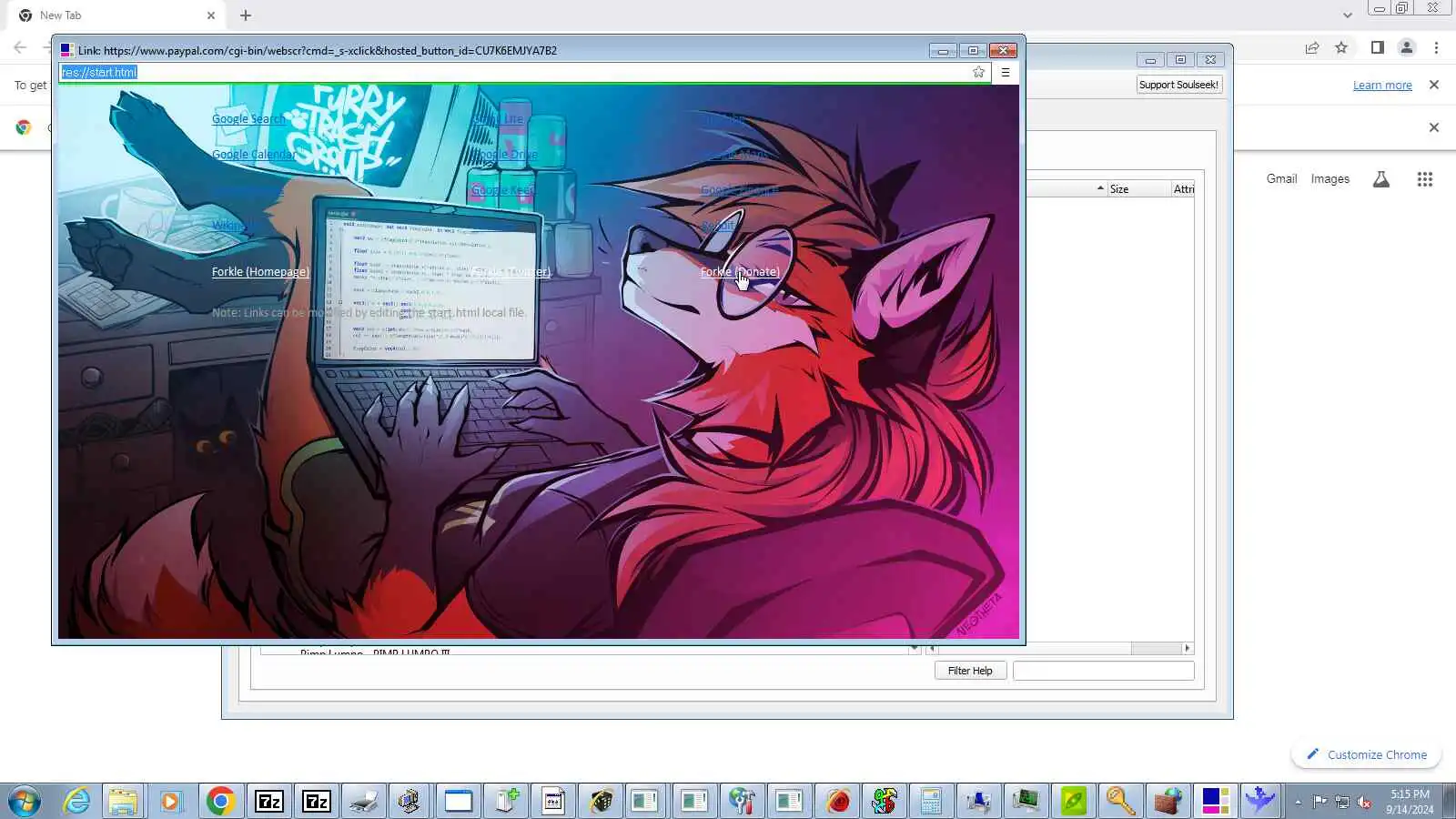Click the Search Labs flask icon
Screen dimensions: 1456x819
pos(1381,179)
